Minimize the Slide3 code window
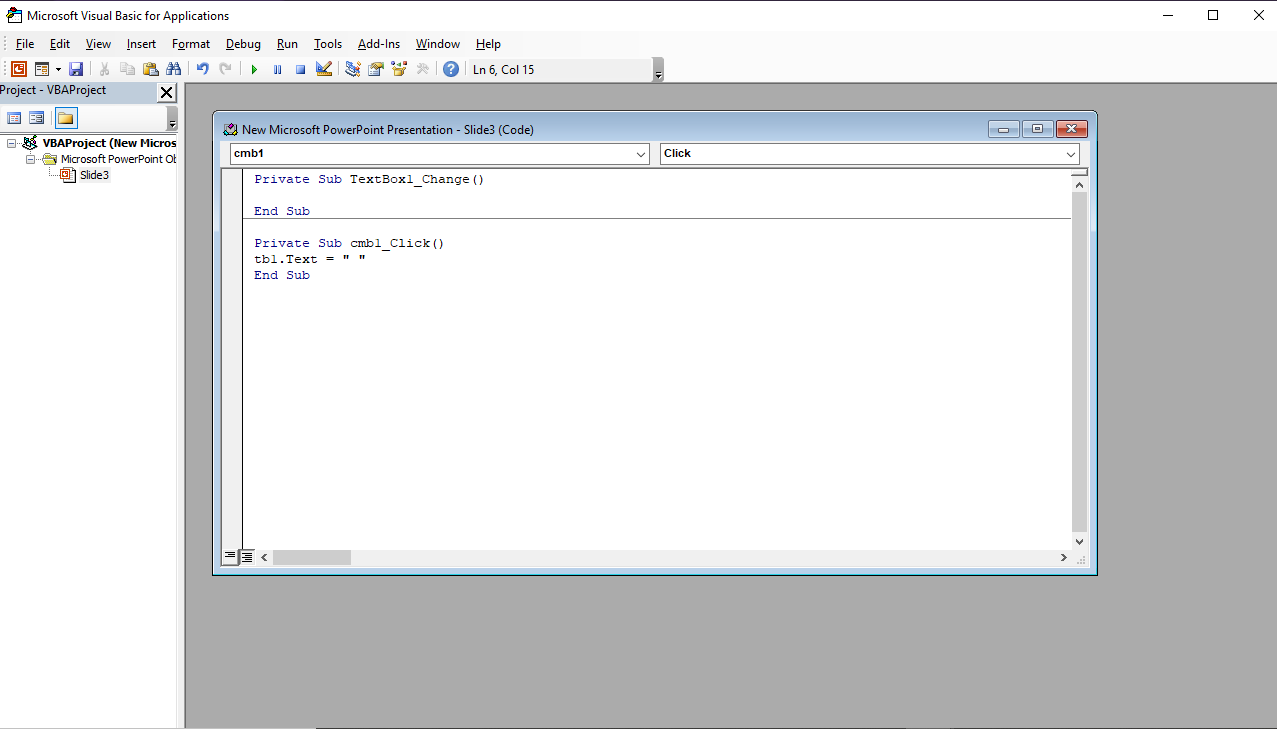Viewport: 1277px width, 729px height. pos(1003,129)
